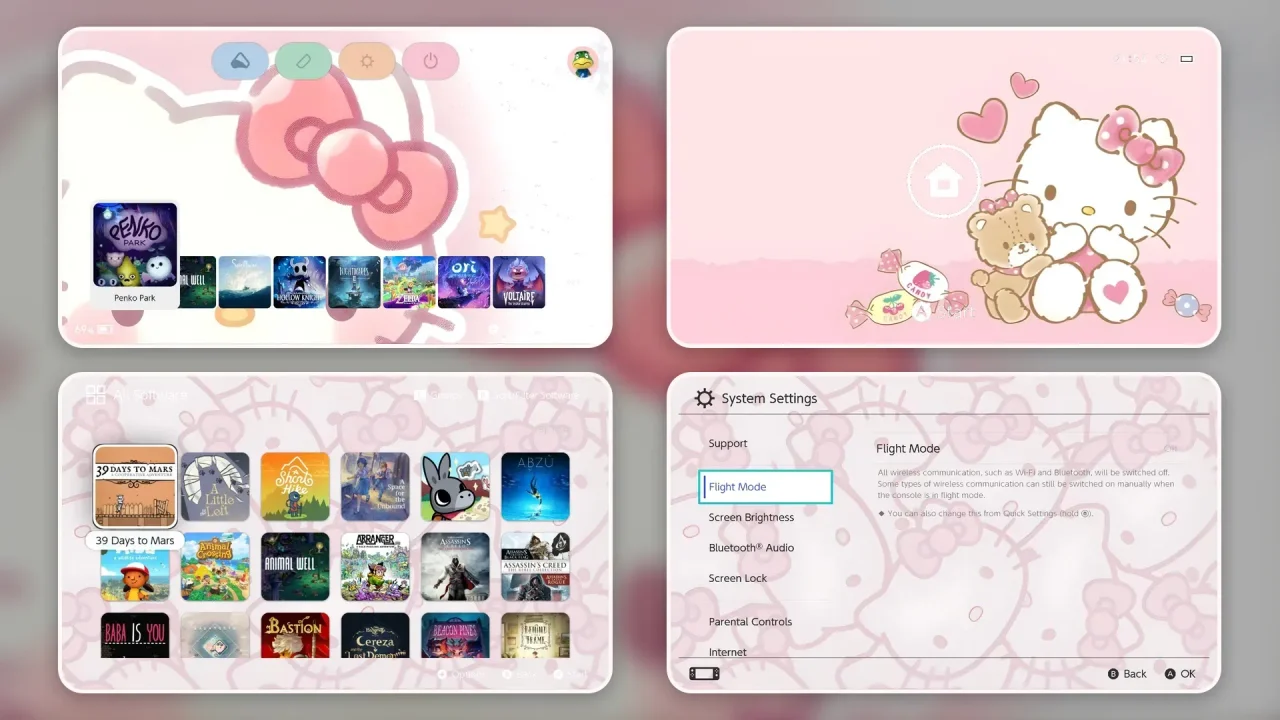Open Screen Lock settings

click(738, 579)
